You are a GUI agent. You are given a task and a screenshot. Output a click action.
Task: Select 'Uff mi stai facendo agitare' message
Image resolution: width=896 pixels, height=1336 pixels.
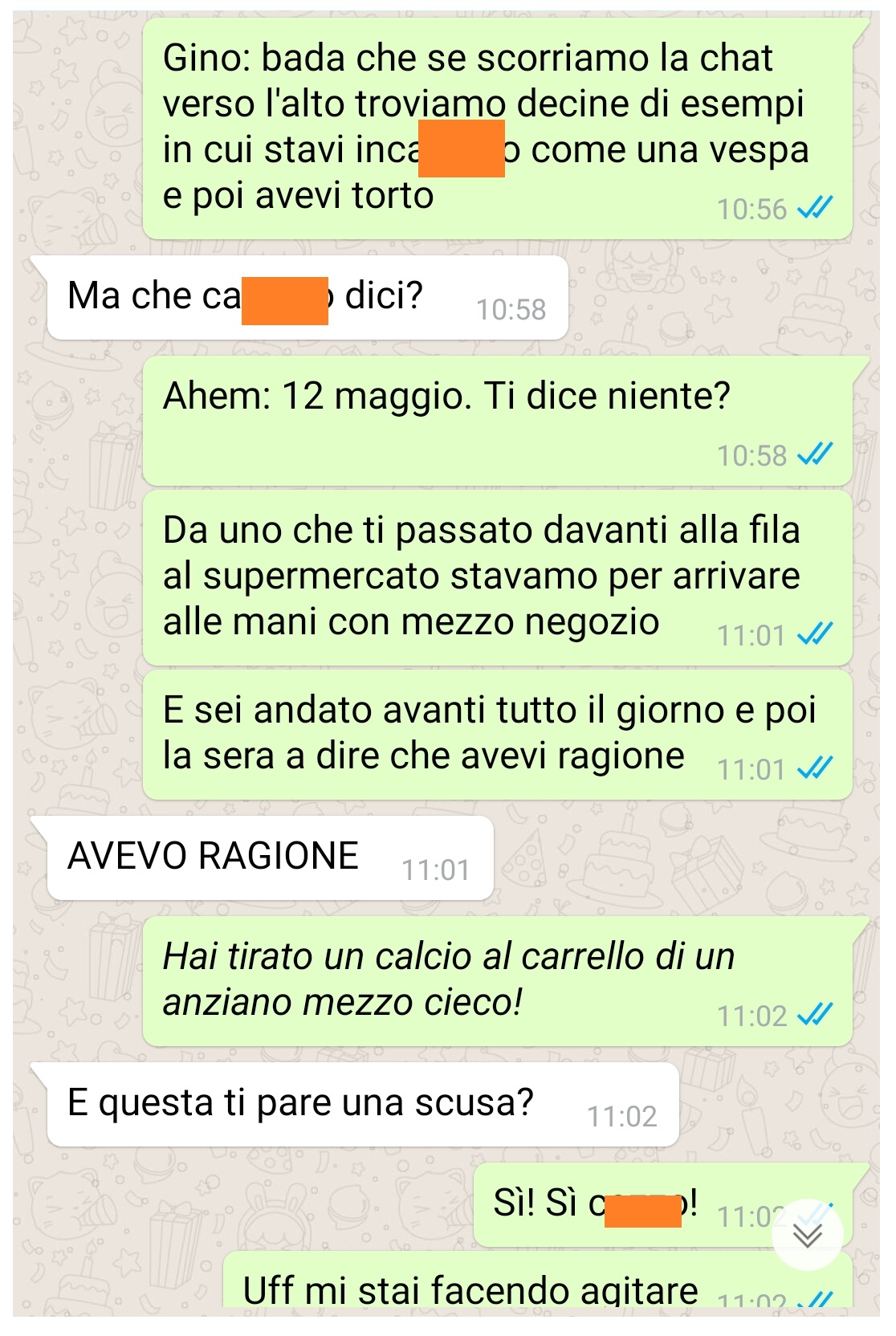coord(538,1280)
